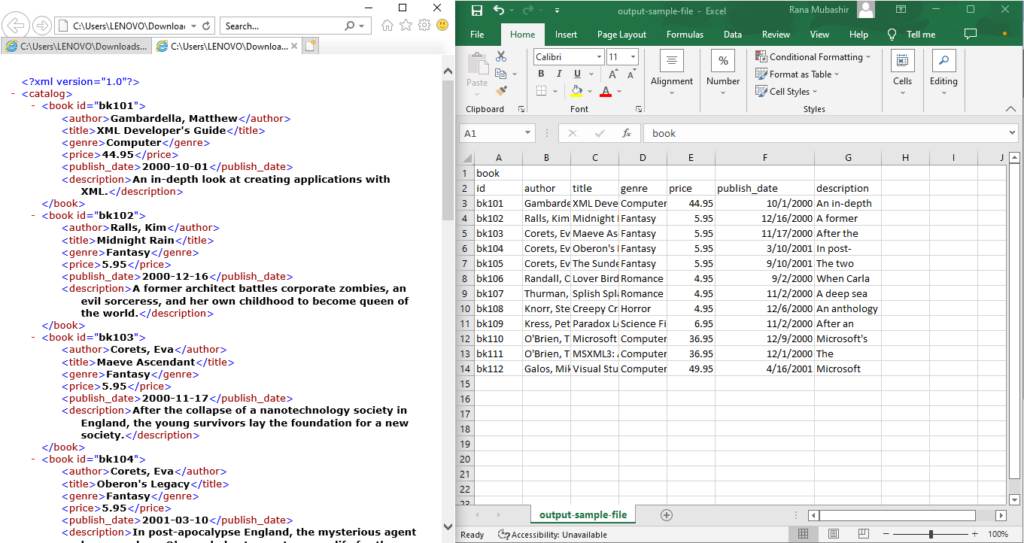The image size is (1024, 543).
Task: Collapse the book bk102 XML node
Action: coord(34,216)
